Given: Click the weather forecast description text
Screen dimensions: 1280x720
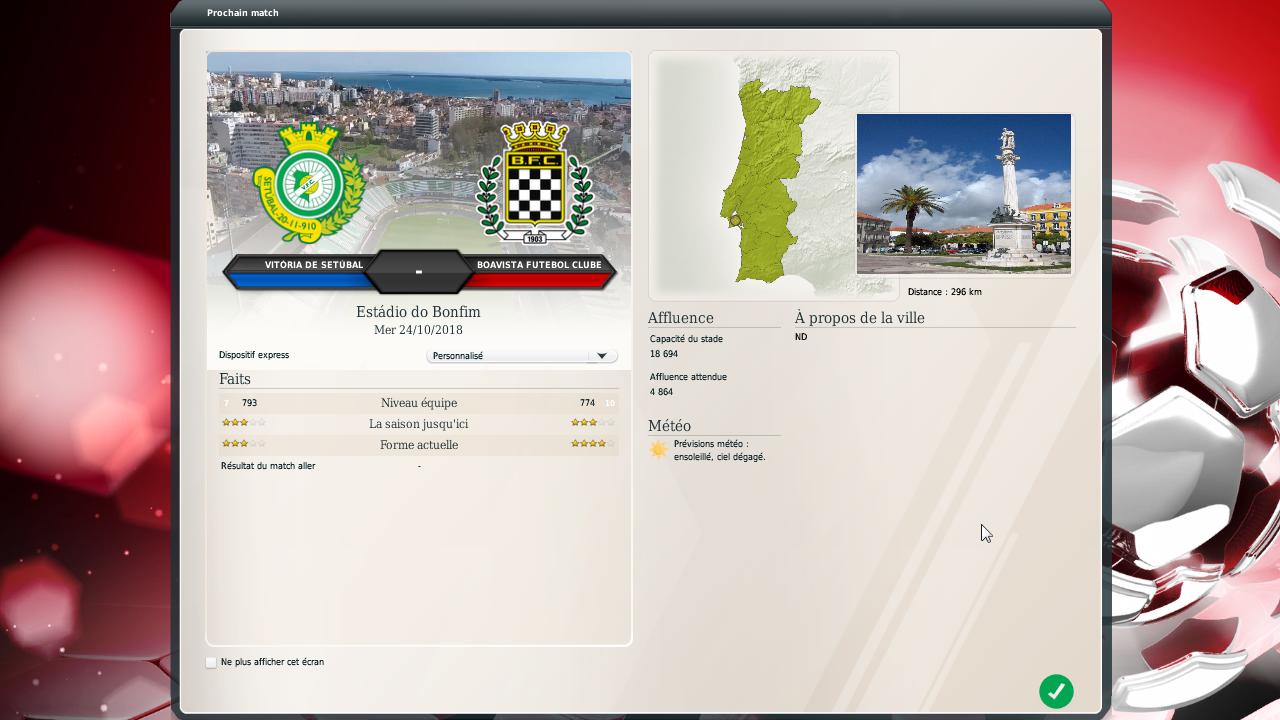Looking at the screenshot, I should point(719,450).
